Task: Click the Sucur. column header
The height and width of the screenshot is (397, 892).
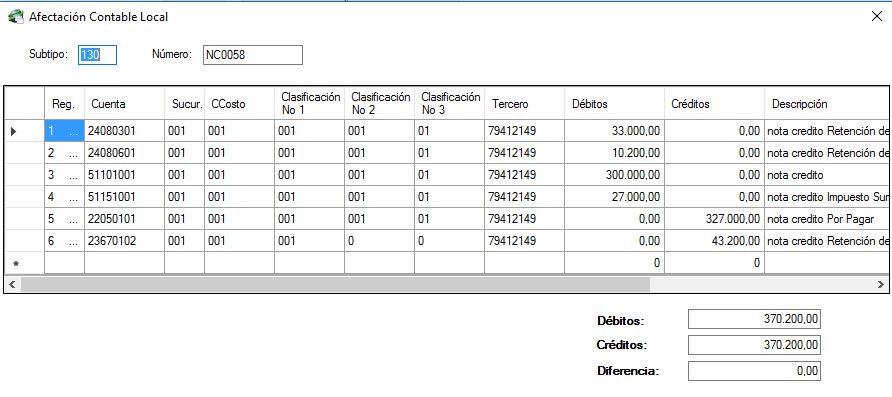Action: (184, 104)
